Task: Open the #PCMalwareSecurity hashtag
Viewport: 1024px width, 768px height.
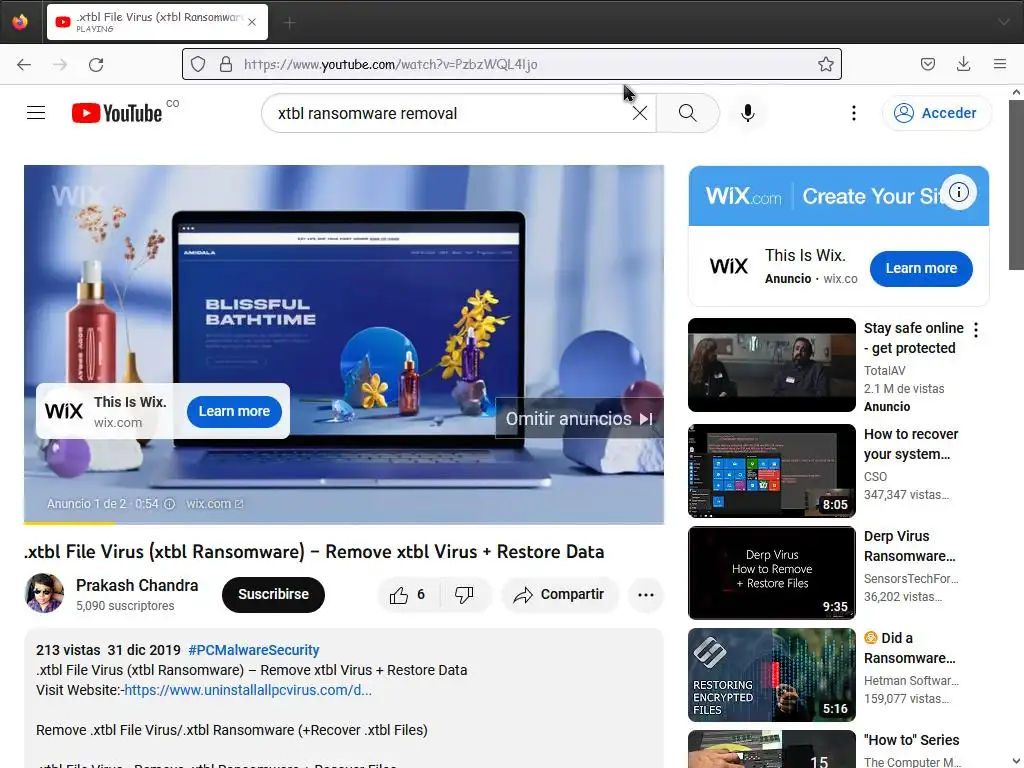Action: click(x=253, y=650)
